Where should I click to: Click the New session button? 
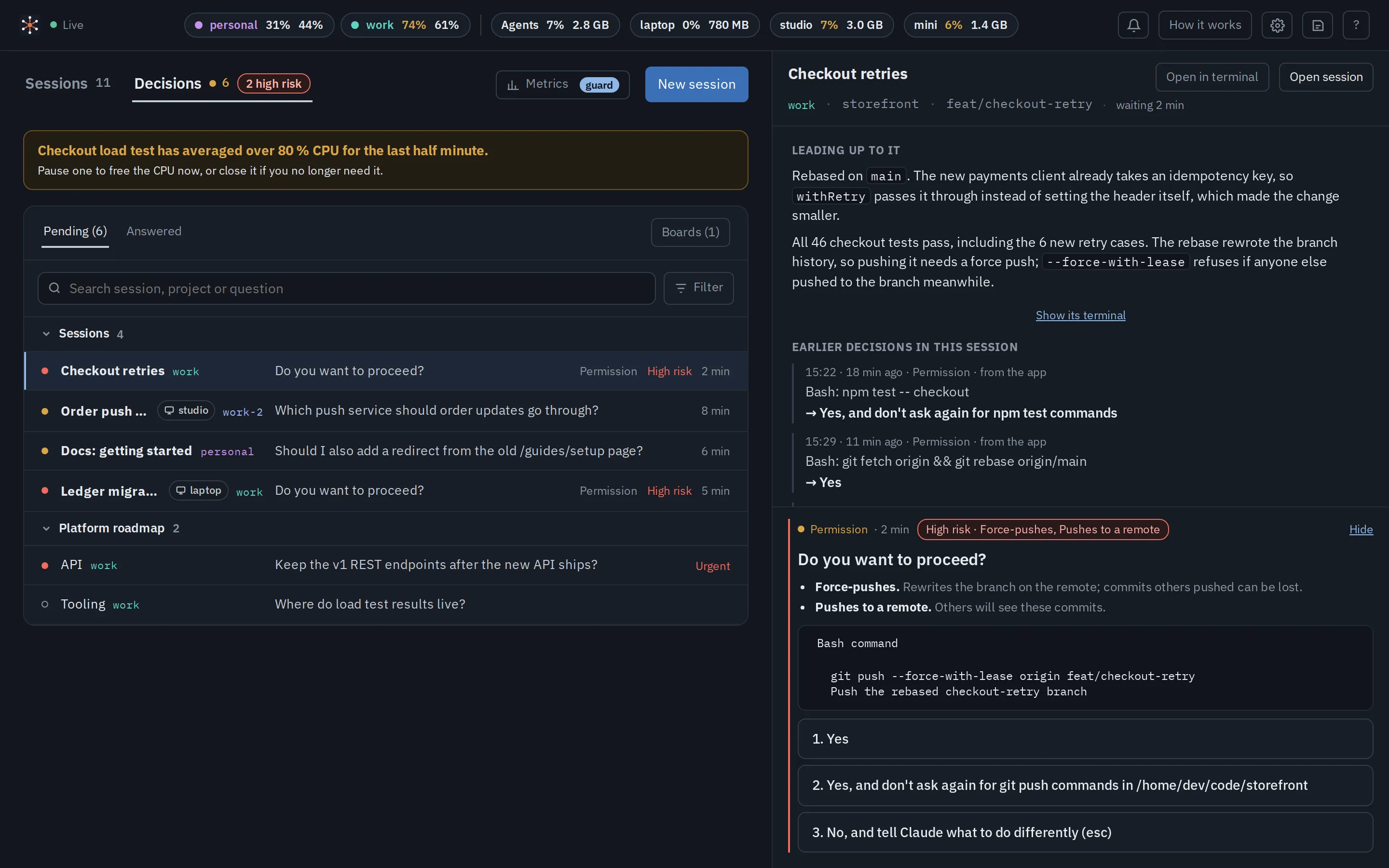(x=696, y=84)
